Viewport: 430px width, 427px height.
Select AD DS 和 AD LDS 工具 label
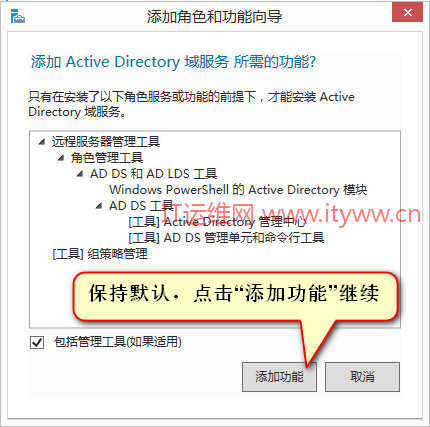(154, 174)
